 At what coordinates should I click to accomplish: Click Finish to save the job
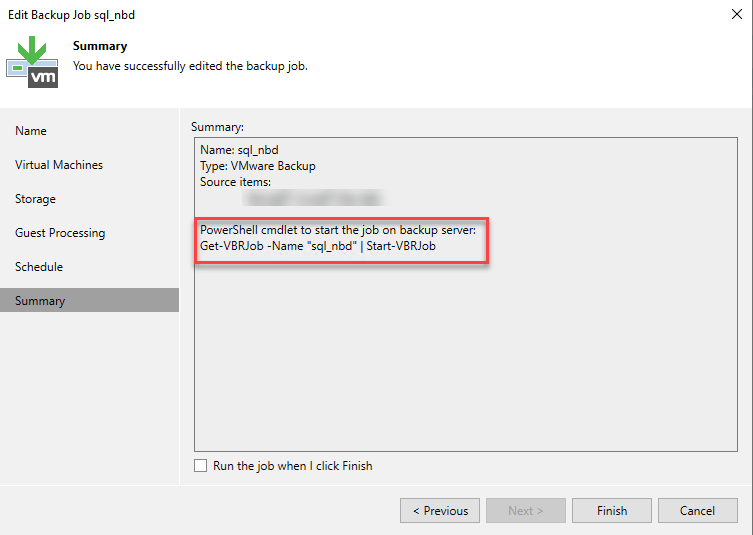pos(612,511)
